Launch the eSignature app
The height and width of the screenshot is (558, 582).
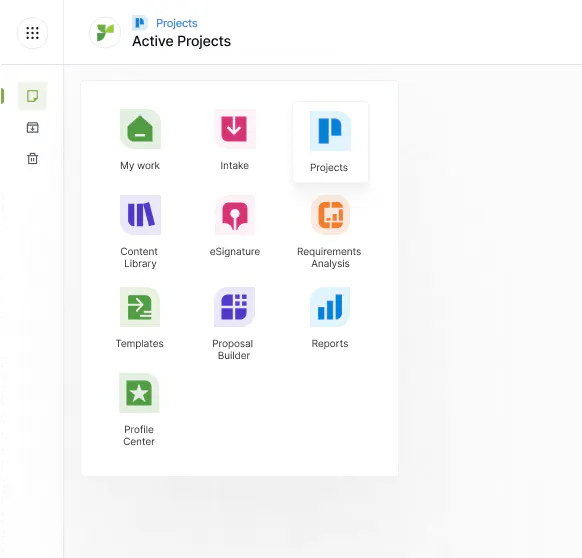pyautogui.click(x=234, y=226)
